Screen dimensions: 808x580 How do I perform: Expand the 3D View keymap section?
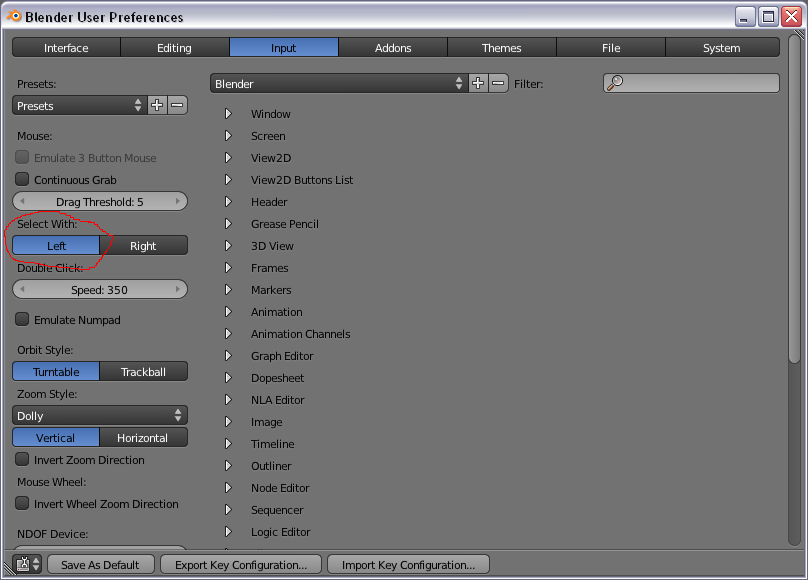tap(228, 246)
